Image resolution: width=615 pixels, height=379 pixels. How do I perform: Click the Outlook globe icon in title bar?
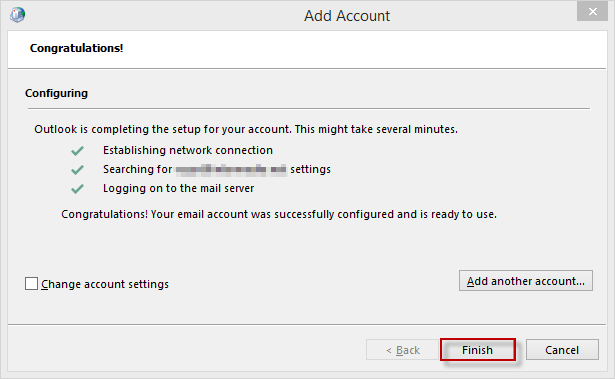click(x=17, y=15)
